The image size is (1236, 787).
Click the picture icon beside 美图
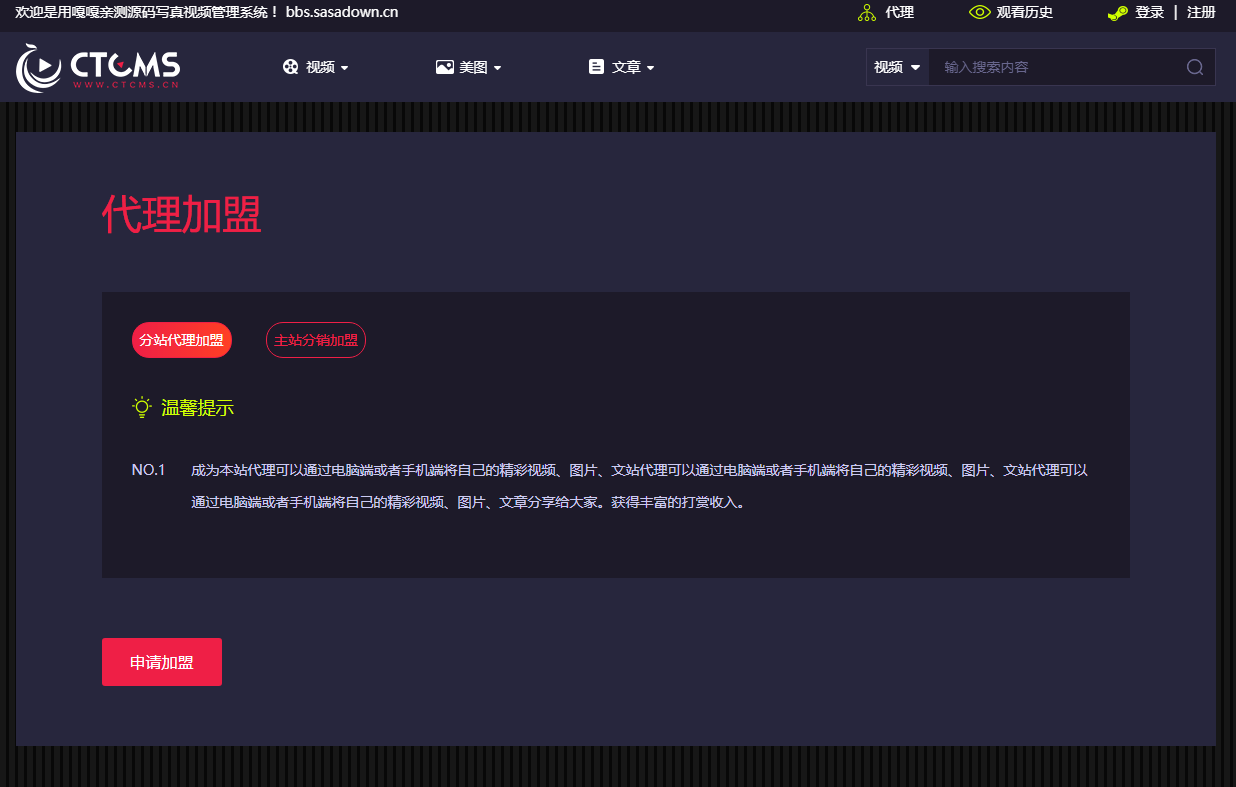point(445,67)
